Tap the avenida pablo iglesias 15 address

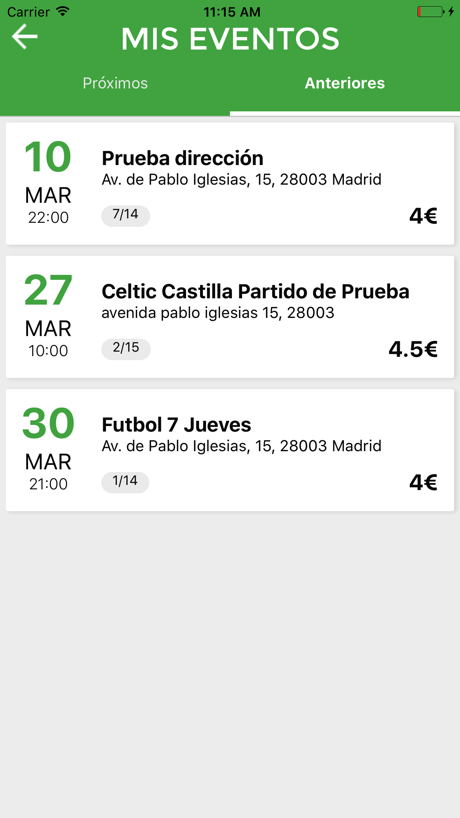click(217, 313)
